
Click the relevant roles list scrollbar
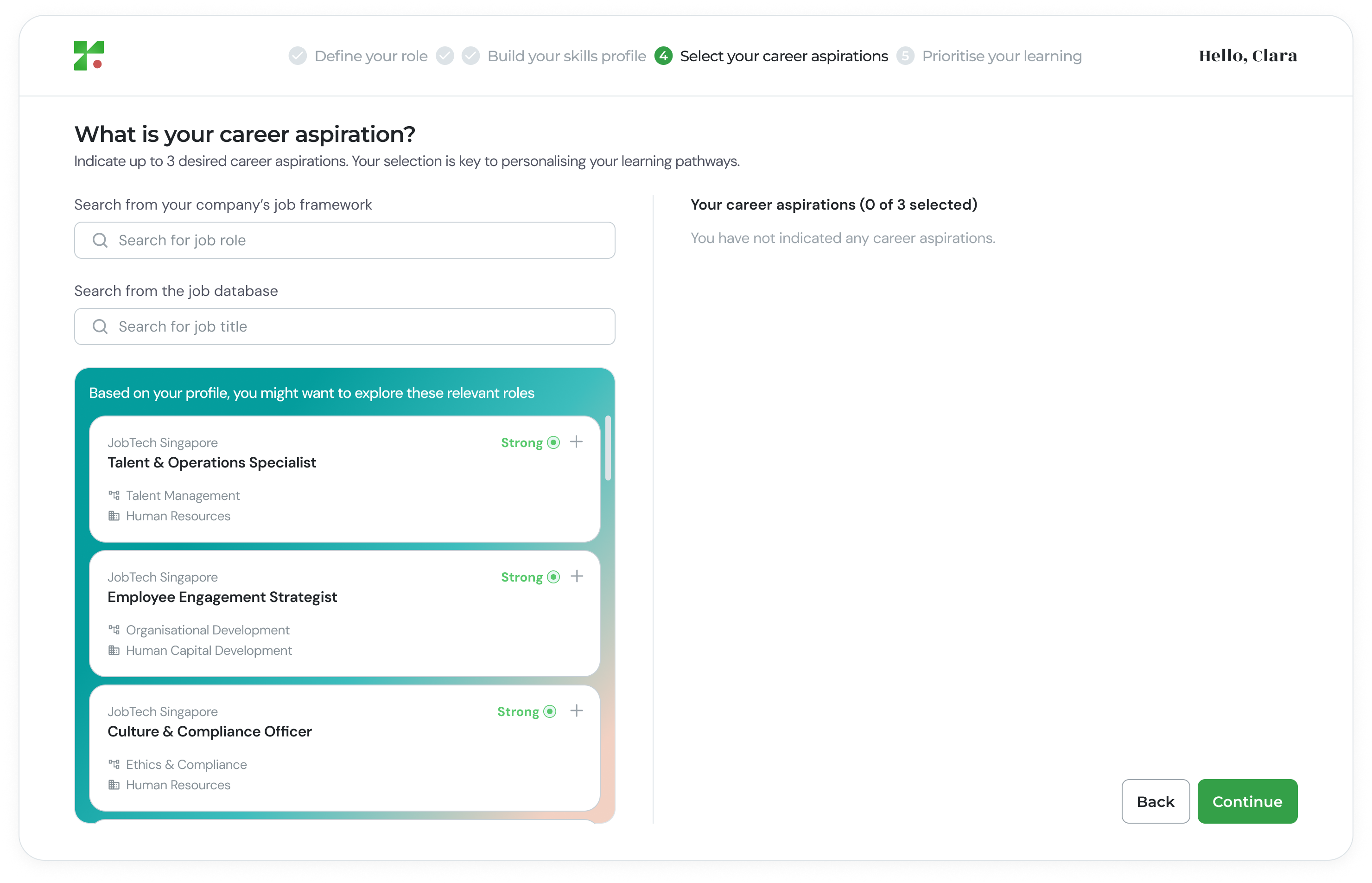pyautogui.click(x=608, y=448)
